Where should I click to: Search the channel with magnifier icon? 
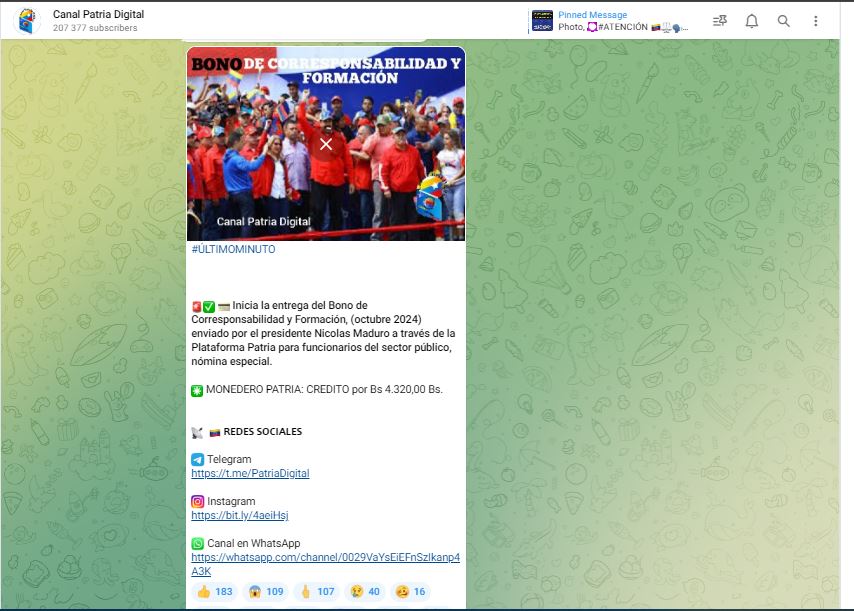point(783,21)
